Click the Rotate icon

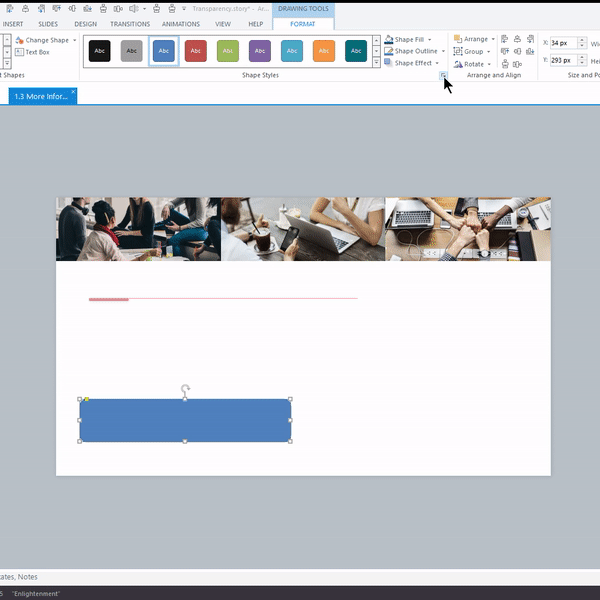[x=458, y=64]
